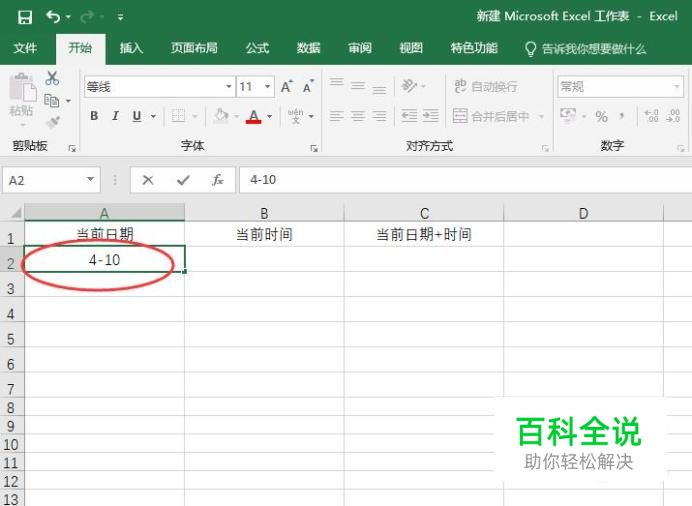The width and height of the screenshot is (692, 506).
Task: Click Increase Font Size icon
Action: pos(287,86)
